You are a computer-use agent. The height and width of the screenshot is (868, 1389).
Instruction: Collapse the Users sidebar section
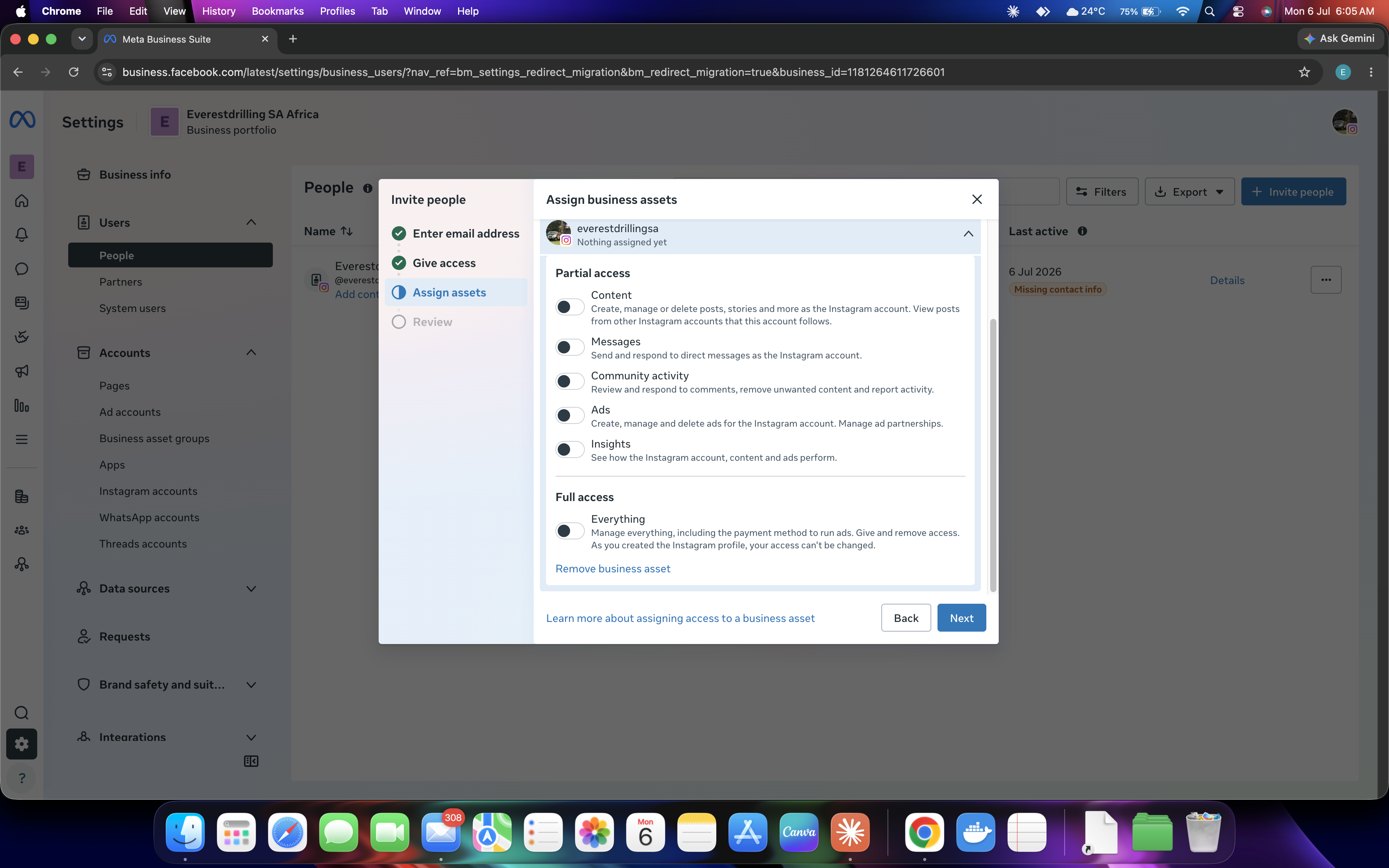[x=251, y=222]
